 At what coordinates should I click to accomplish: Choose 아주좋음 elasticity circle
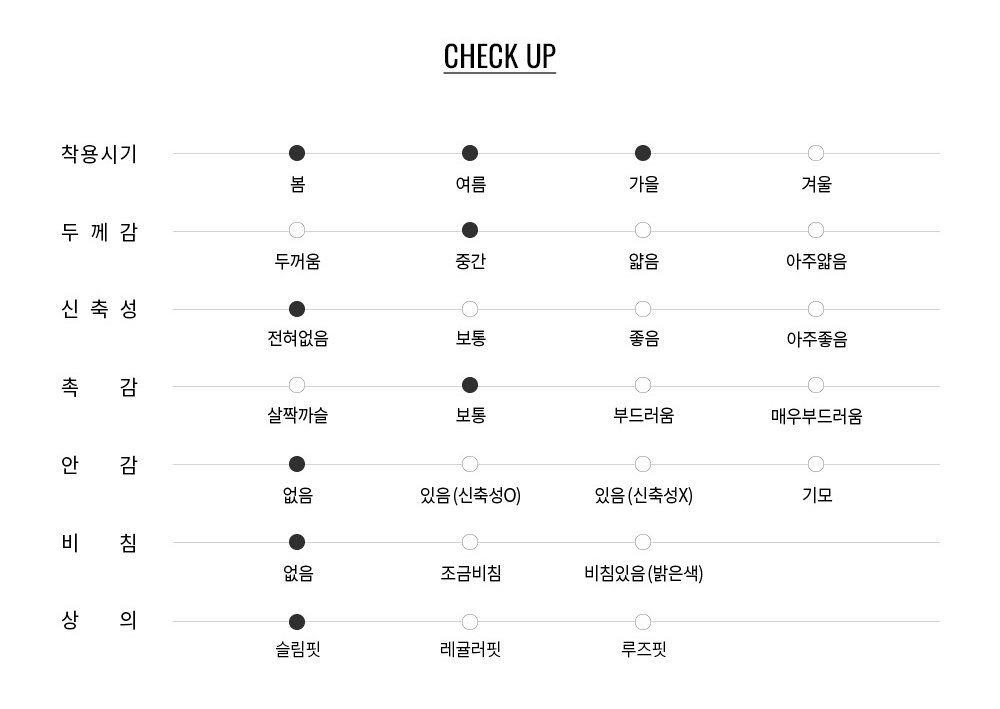[x=816, y=309]
